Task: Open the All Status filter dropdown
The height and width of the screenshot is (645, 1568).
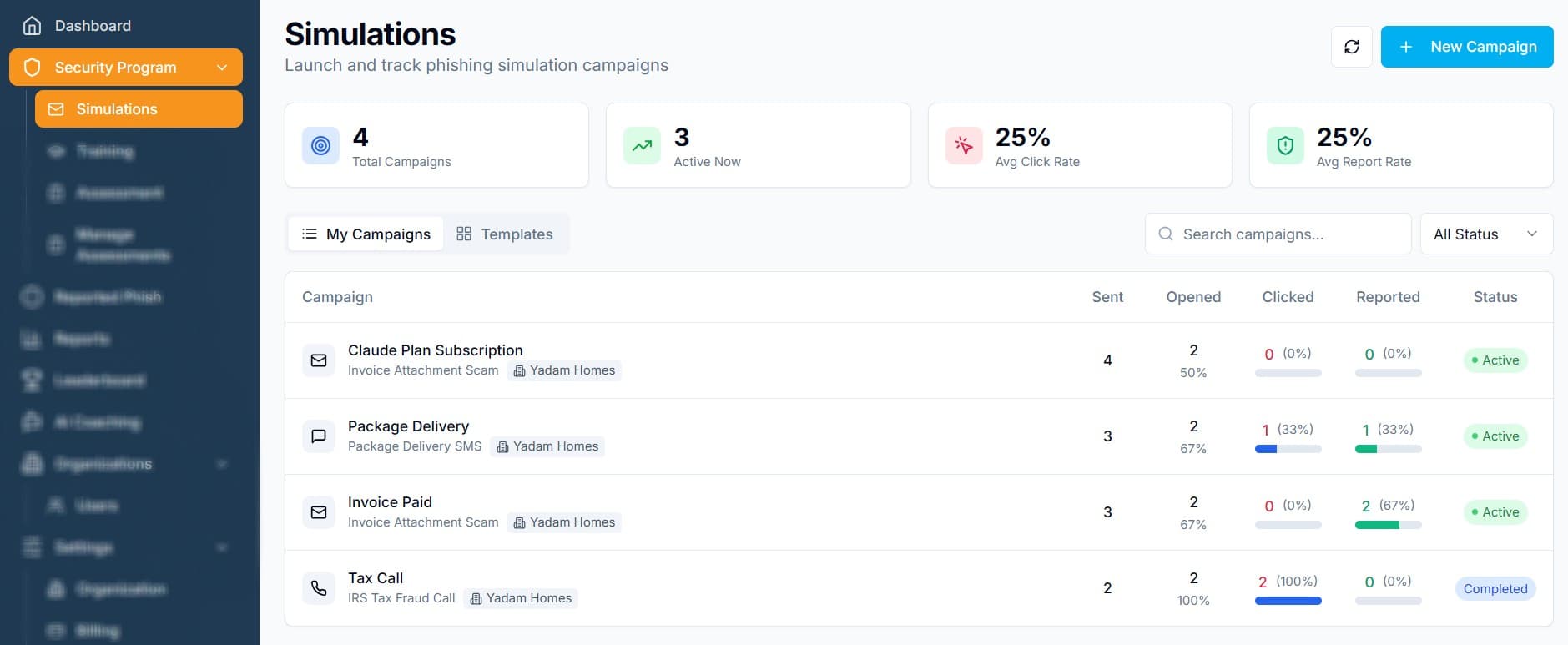Action: [1486, 234]
